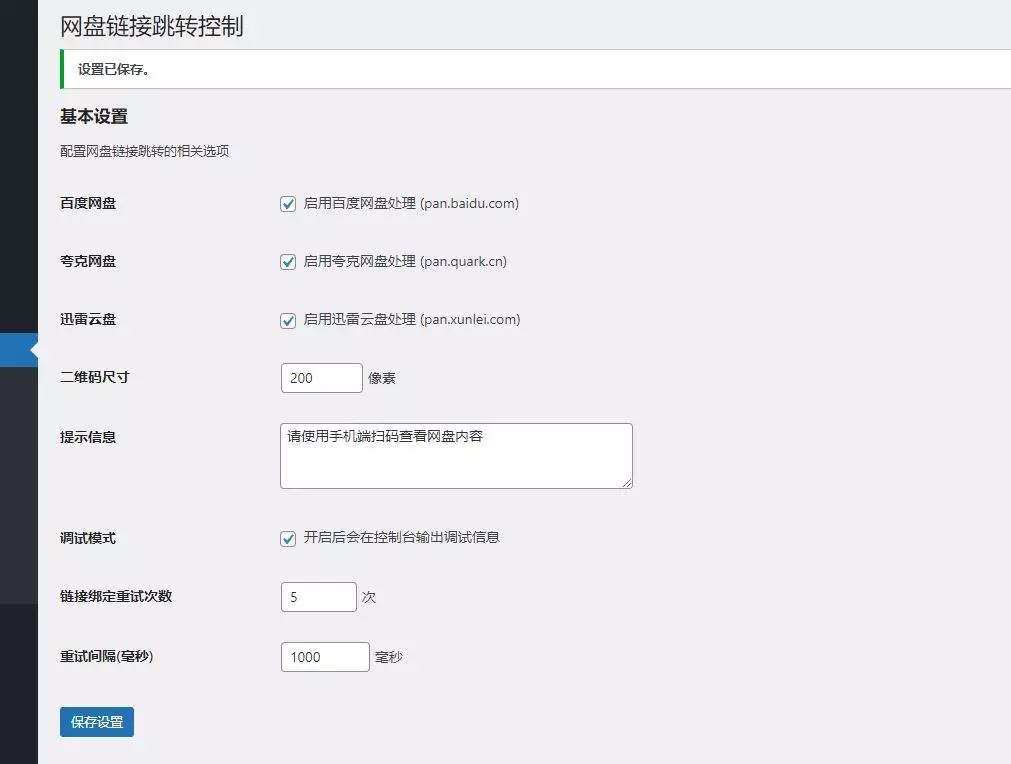
Task: Turn off the 调试模式 checkbox
Action: point(288,538)
